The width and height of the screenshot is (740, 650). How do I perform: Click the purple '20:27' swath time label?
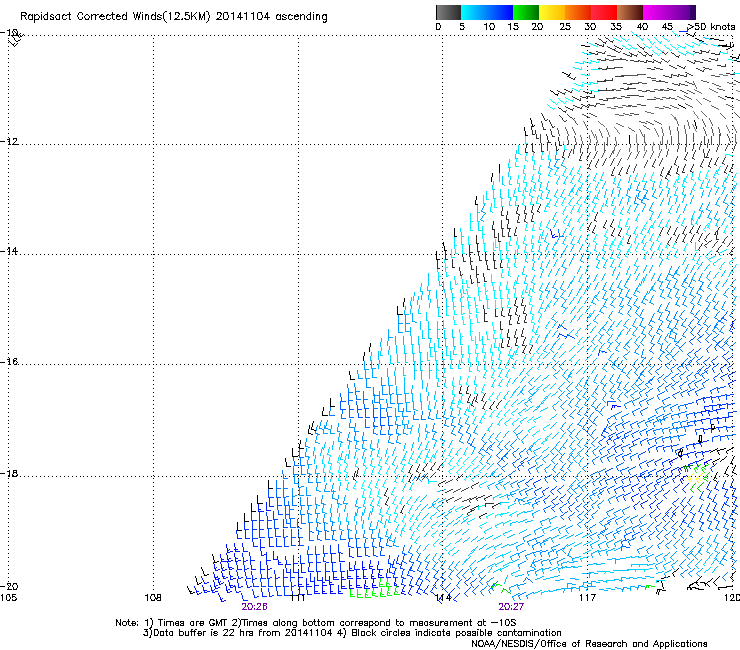511,607
